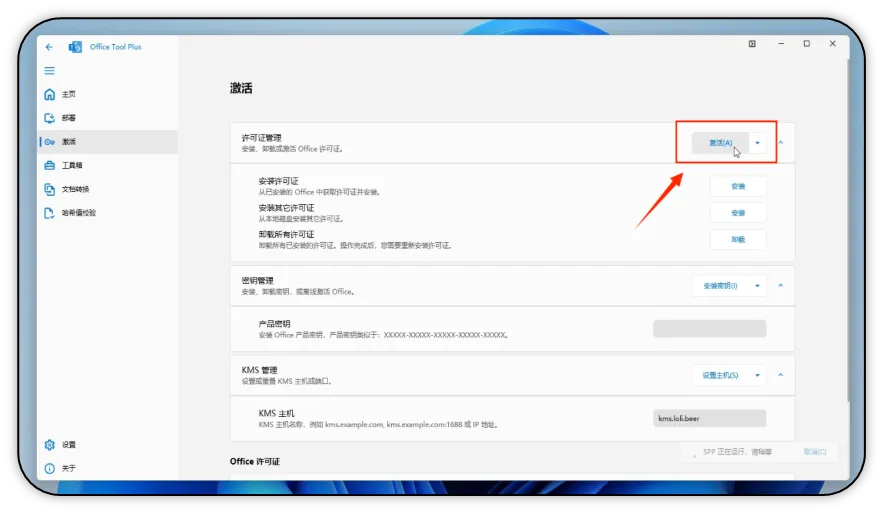The width and height of the screenshot is (883, 513).
Task: Click 安装 for 安装其它许可证
Action: point(738,213)
